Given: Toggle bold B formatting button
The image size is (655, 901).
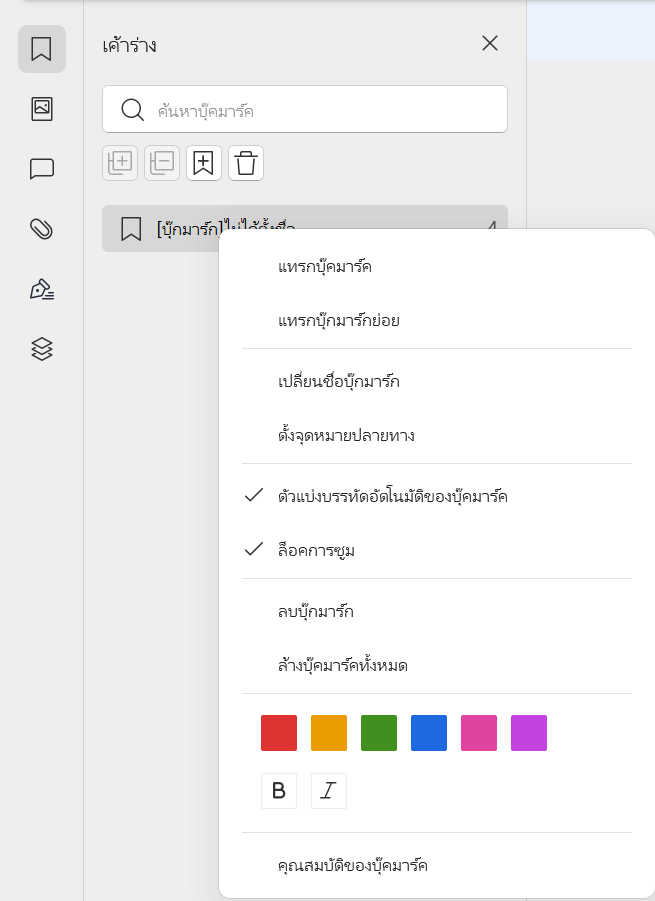Looking at the screenshot, I should pos(279,791).
